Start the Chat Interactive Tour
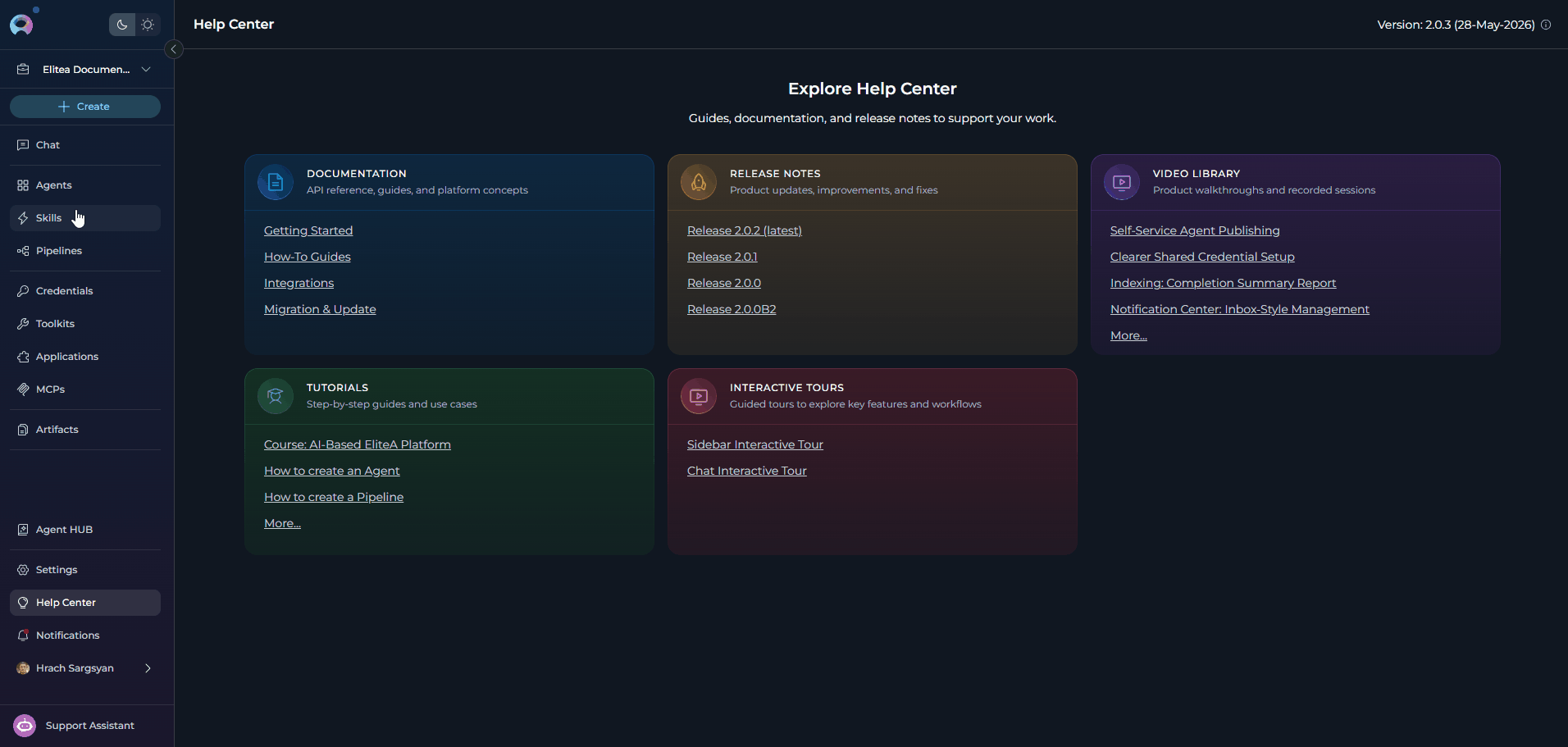1568x747 pixels. coord(747,471)
